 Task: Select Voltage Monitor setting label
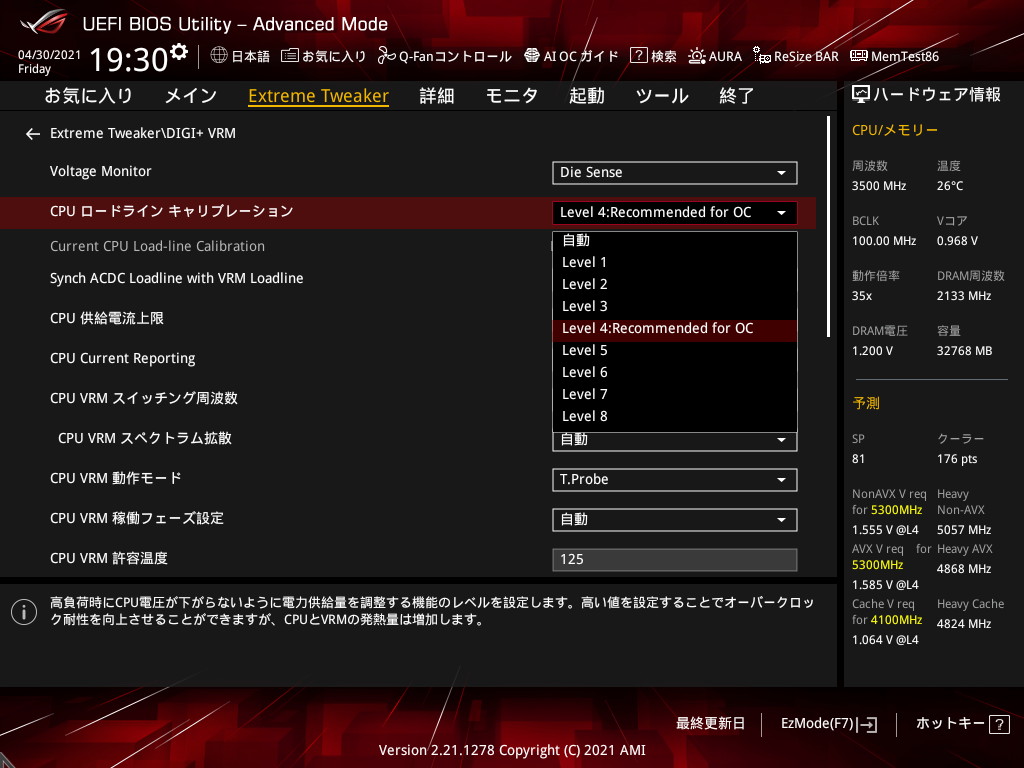[101, 172]
